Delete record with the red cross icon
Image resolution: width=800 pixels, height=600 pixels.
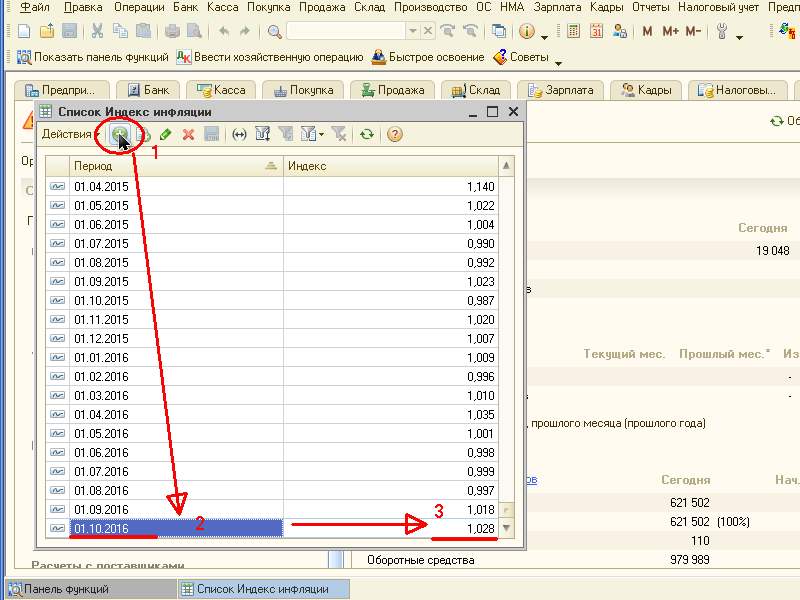tap(188, 134)
